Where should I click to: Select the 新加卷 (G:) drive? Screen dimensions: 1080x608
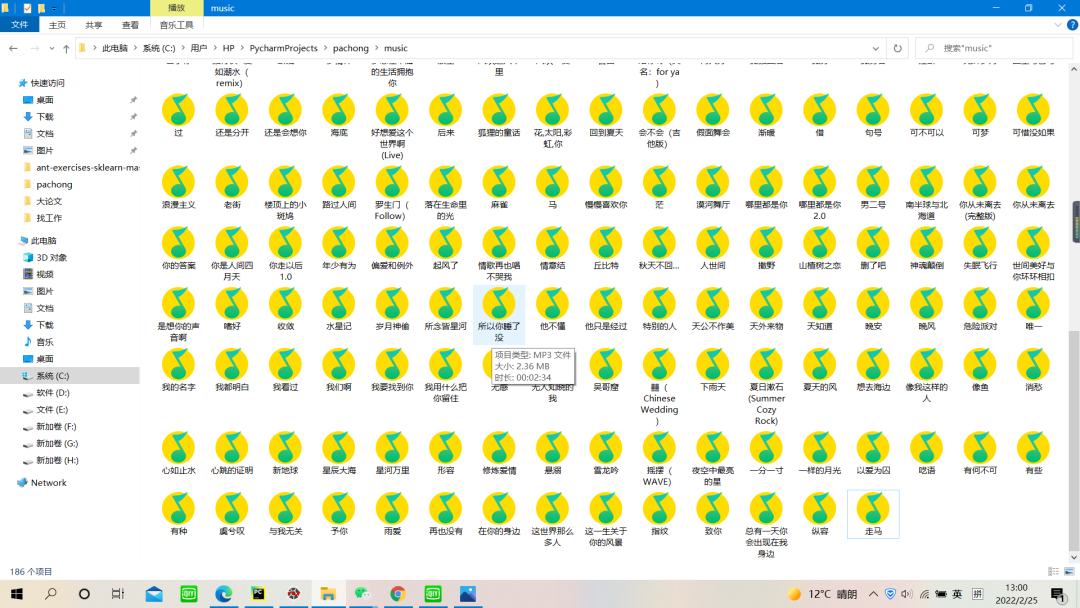coord(56,443)
